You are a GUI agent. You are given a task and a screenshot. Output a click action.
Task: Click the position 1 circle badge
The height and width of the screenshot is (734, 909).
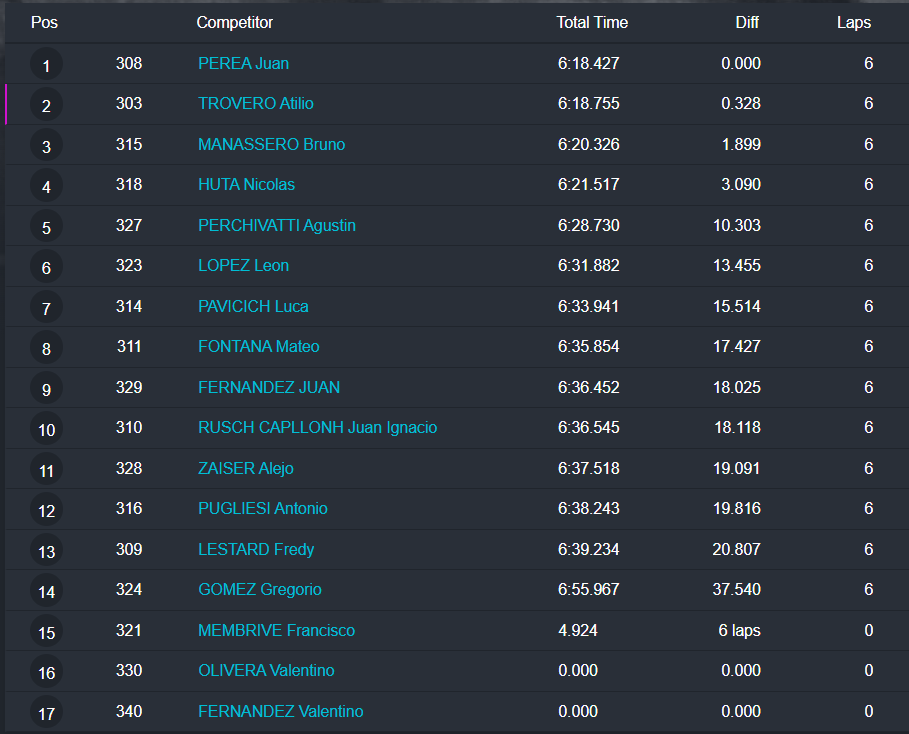46,66
